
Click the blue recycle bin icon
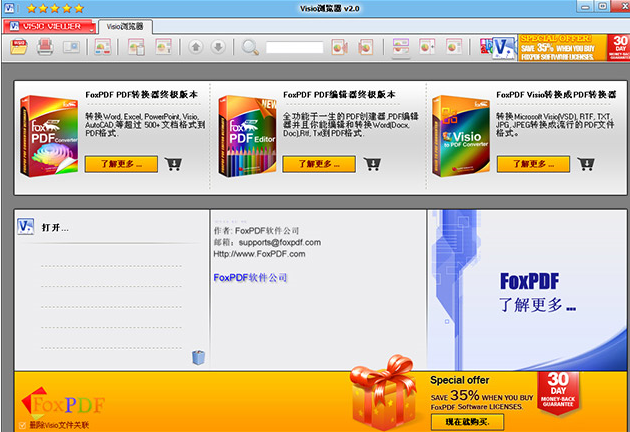[x=198, y=357]
